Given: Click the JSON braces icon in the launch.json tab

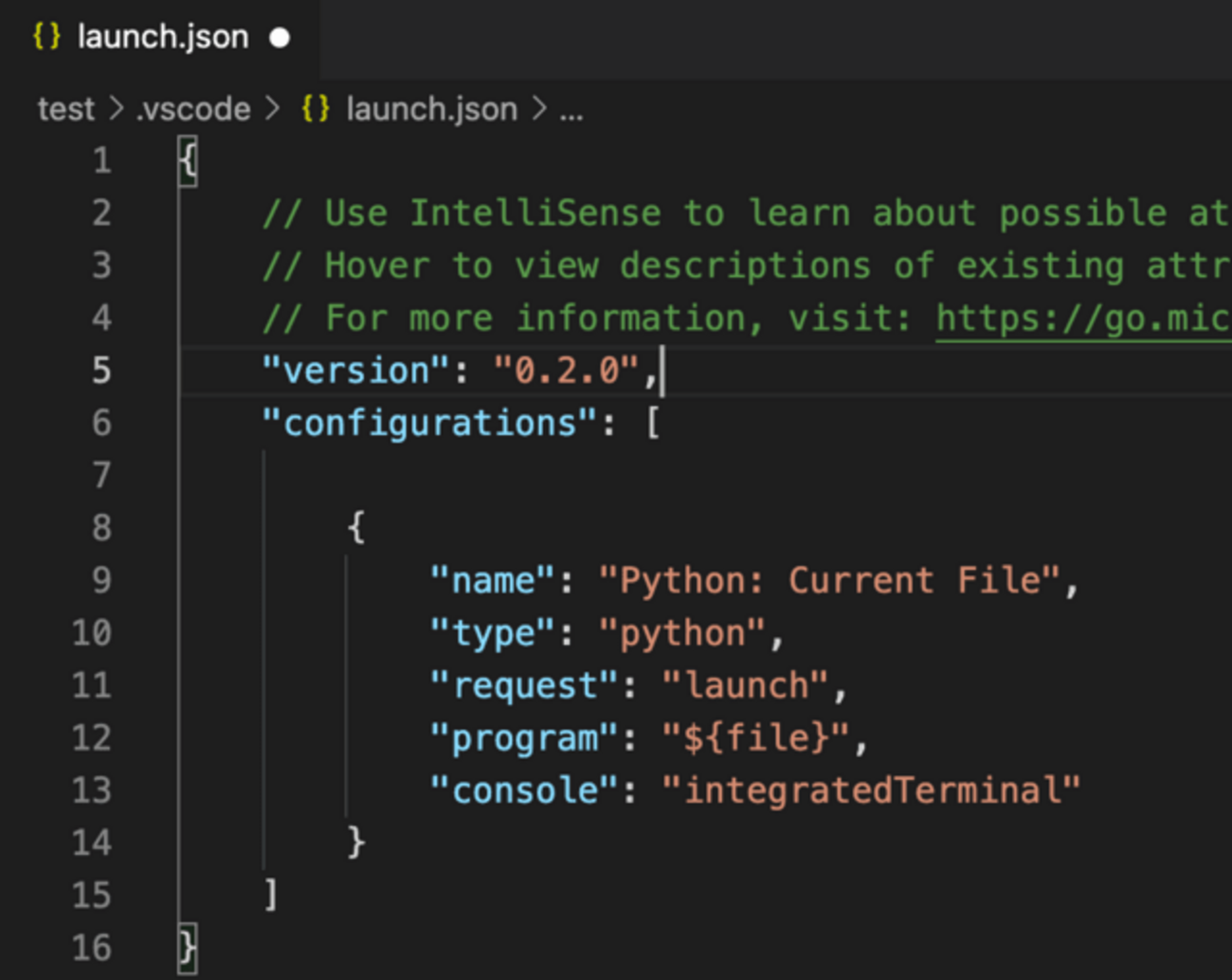Looking at the screenshot, I should tap(46, 36).
